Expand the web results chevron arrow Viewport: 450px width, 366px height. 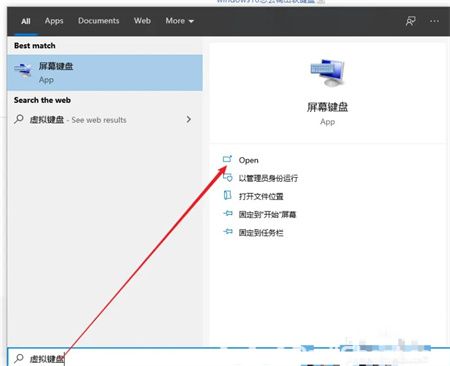pos(189,119)
